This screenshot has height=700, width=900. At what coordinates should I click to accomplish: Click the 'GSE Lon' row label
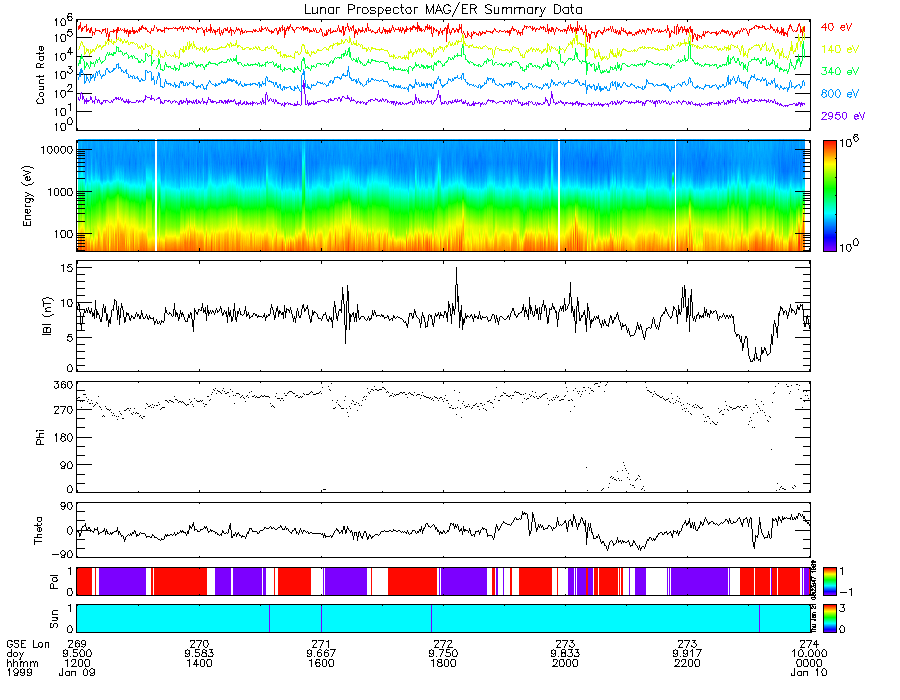click(28, 644)
